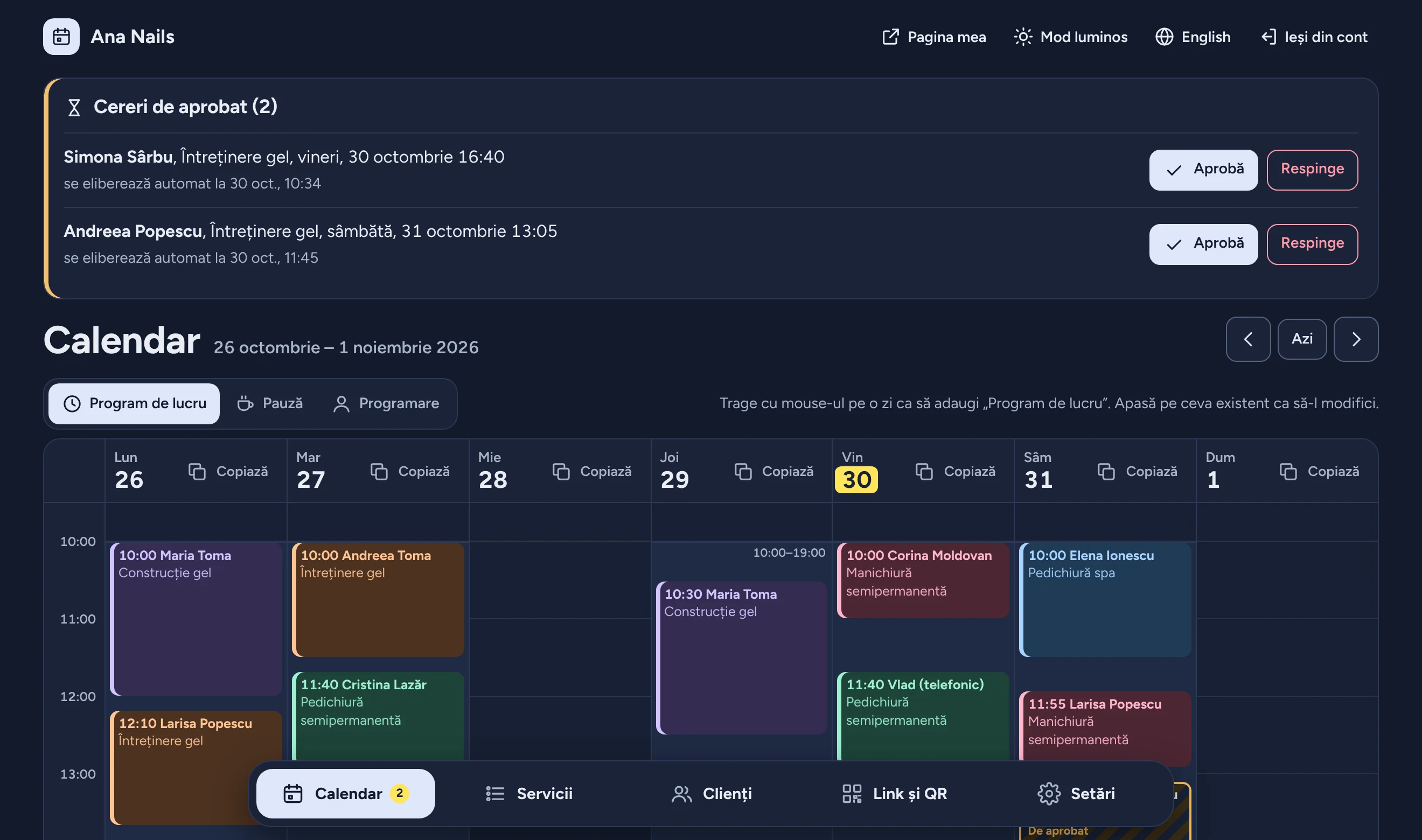The height and width of the screenshot is (840, 1422).
Task: Approve Andreea Popescu's request
Action: point(1203,244)
